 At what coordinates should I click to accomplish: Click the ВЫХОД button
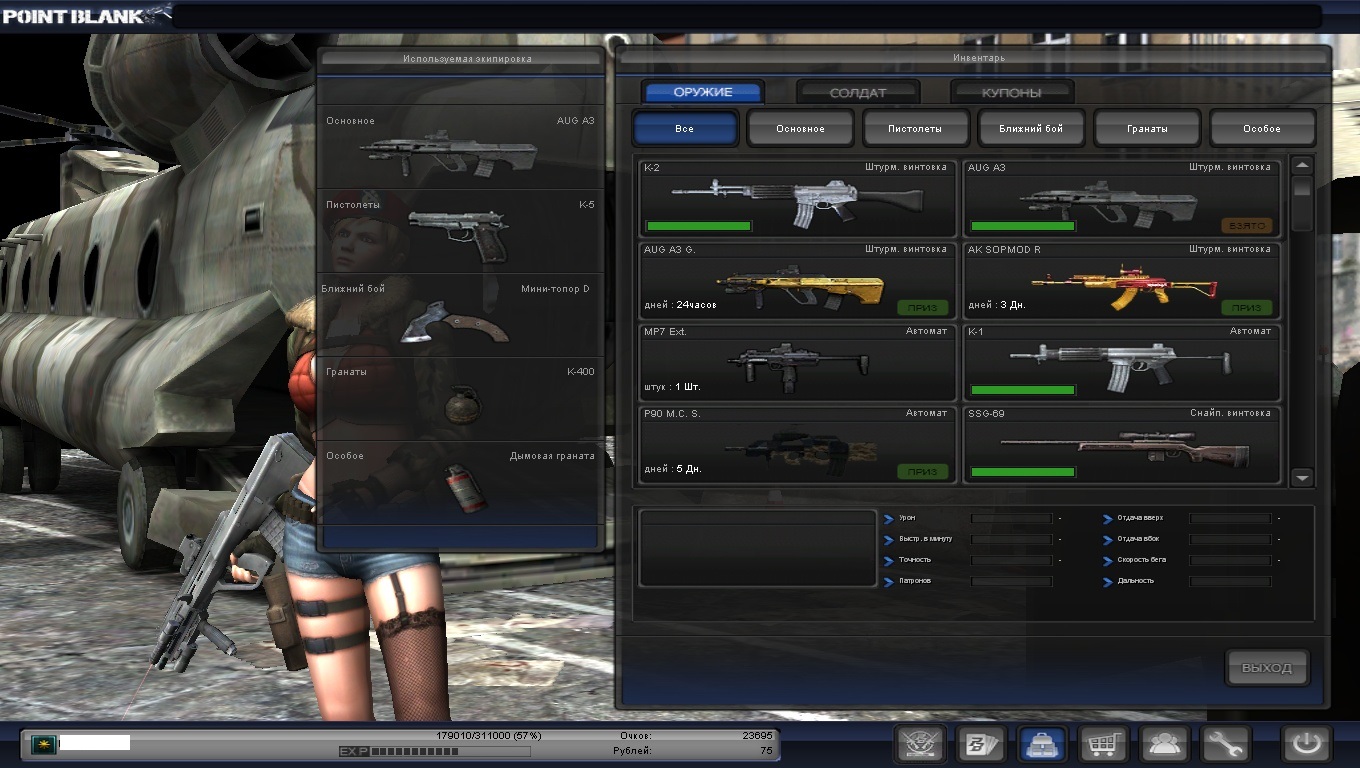tap(1267, 668)
